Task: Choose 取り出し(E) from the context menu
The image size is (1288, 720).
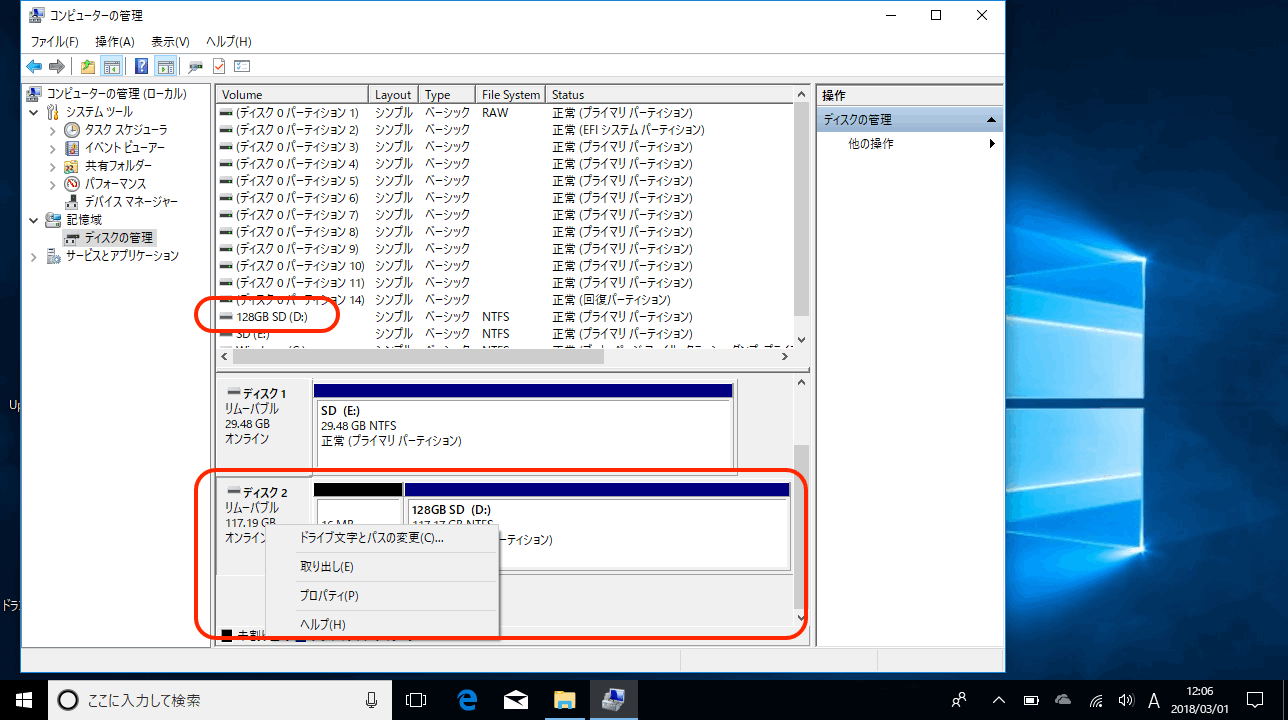Action: [326, 567]
